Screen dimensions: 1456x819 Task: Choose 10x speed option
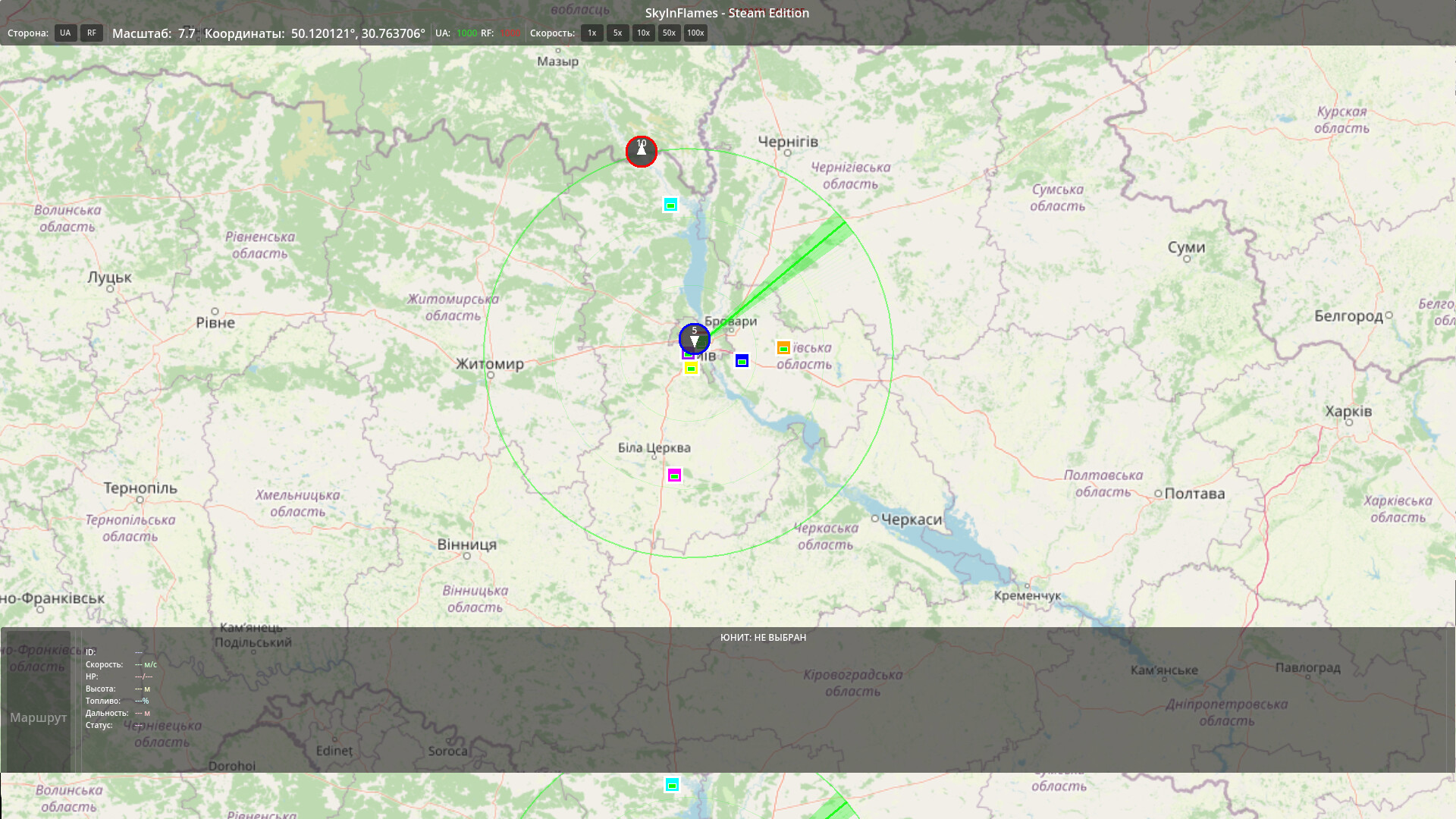(643, 33)
